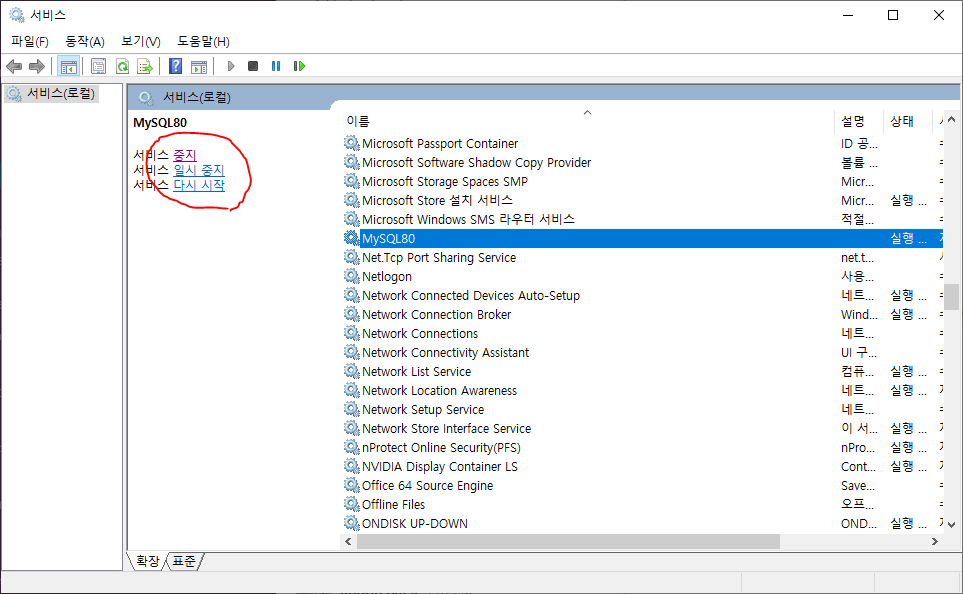
Task: Click gear icon of Network Setup Service
Action: click(351, 409)
